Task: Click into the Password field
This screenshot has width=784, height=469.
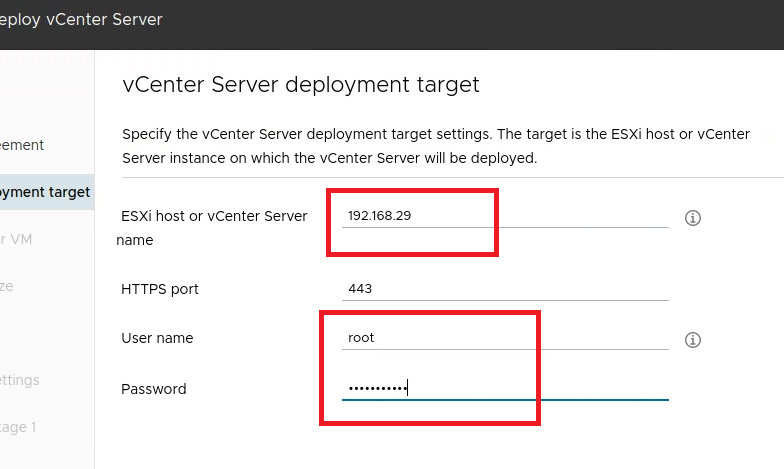Action: [x=505, y=388]
